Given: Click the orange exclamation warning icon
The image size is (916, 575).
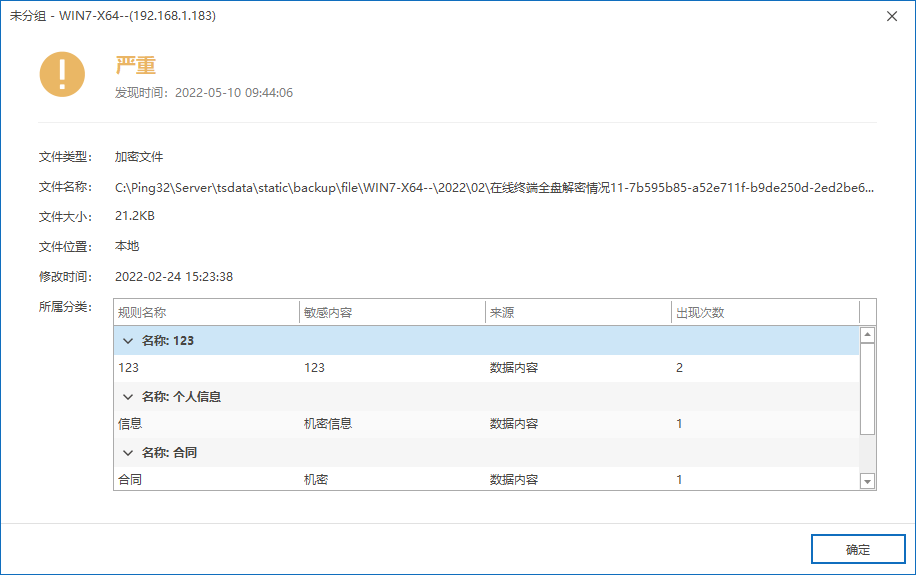Looking at the screenshot, I should click(62, 74).
